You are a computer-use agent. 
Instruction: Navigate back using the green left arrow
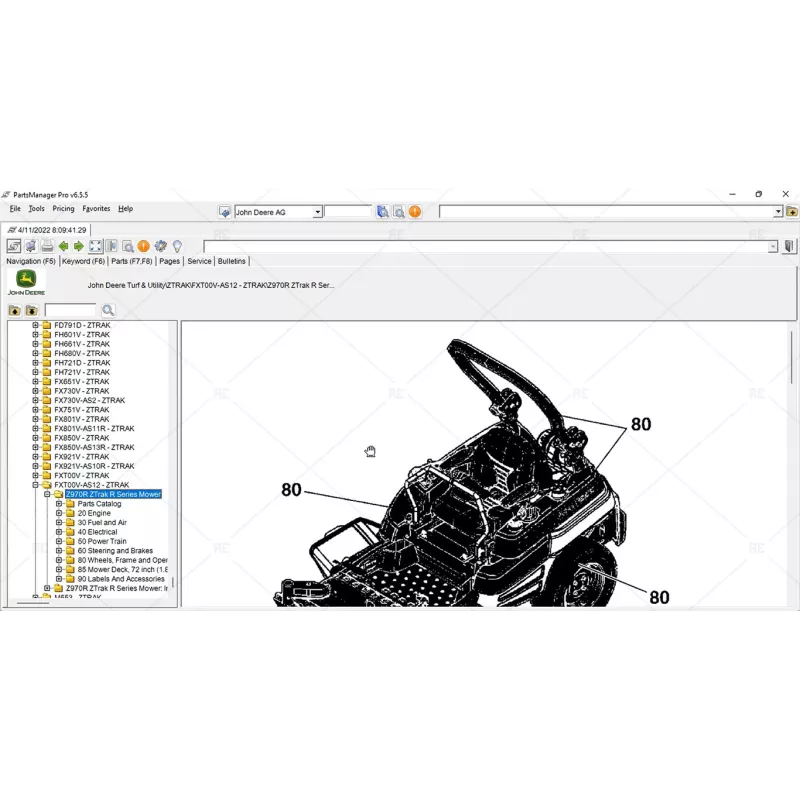point(63,246)
